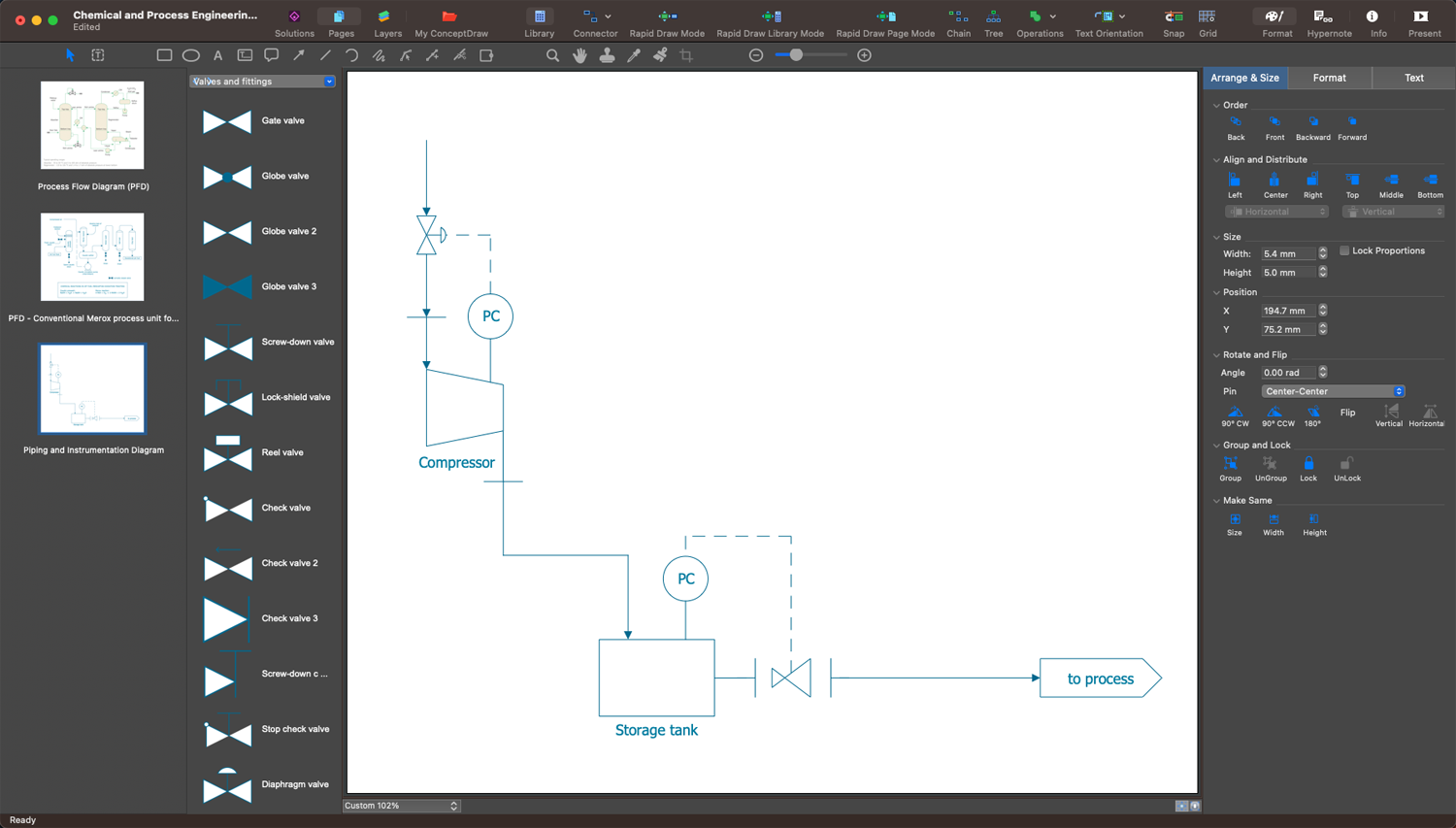Select the hand pan tool
This screenshot has width=1456, height=828.
579,55
